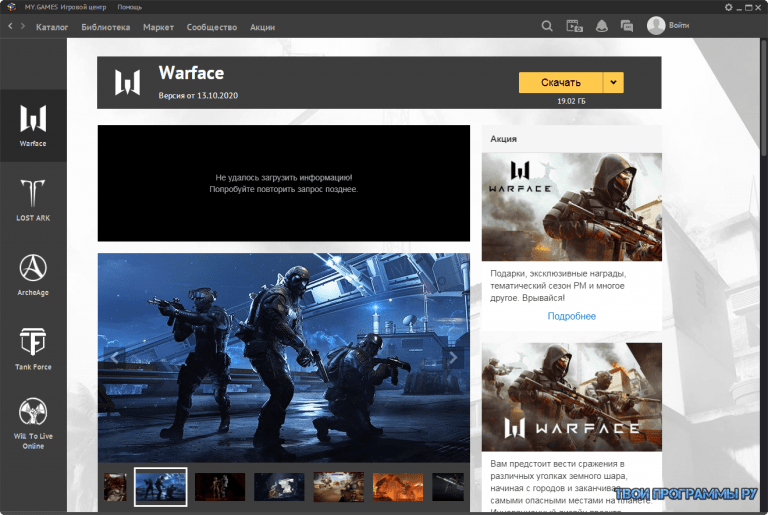Open the Каталог menu
768x515 pixels.
[52, 27]
